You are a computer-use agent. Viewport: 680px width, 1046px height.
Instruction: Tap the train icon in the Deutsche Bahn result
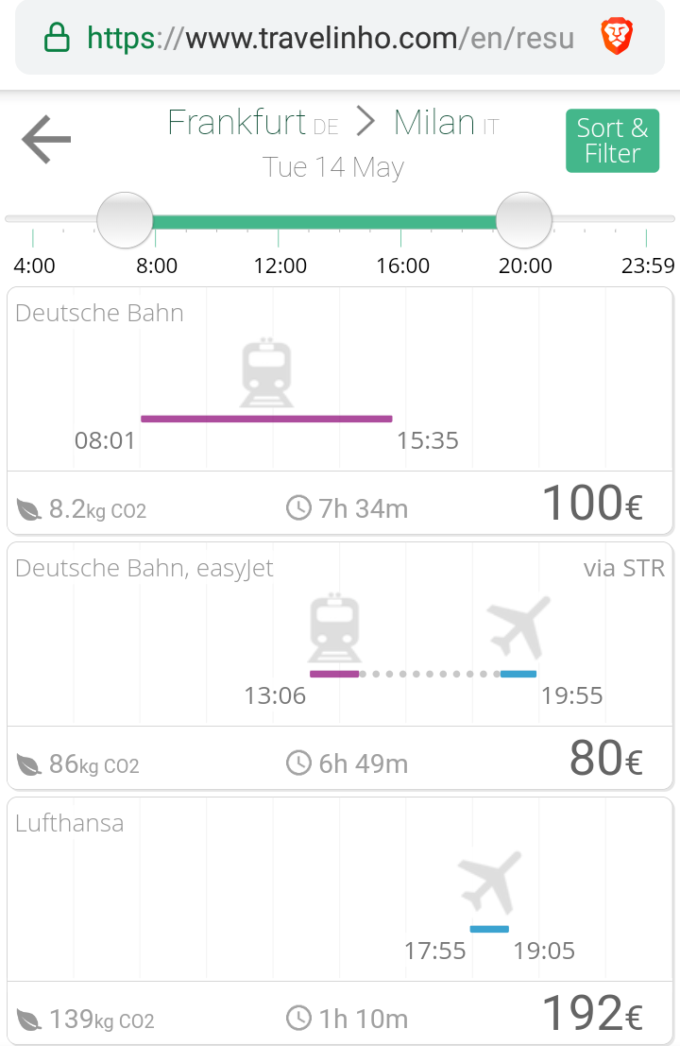click(266, 374)
